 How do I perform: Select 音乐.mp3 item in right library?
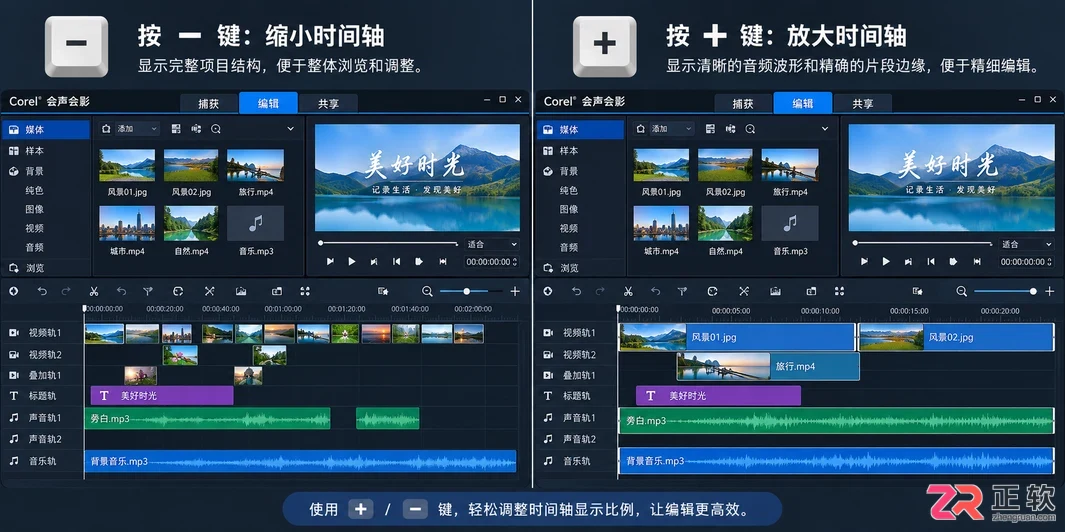coord(790,224)
